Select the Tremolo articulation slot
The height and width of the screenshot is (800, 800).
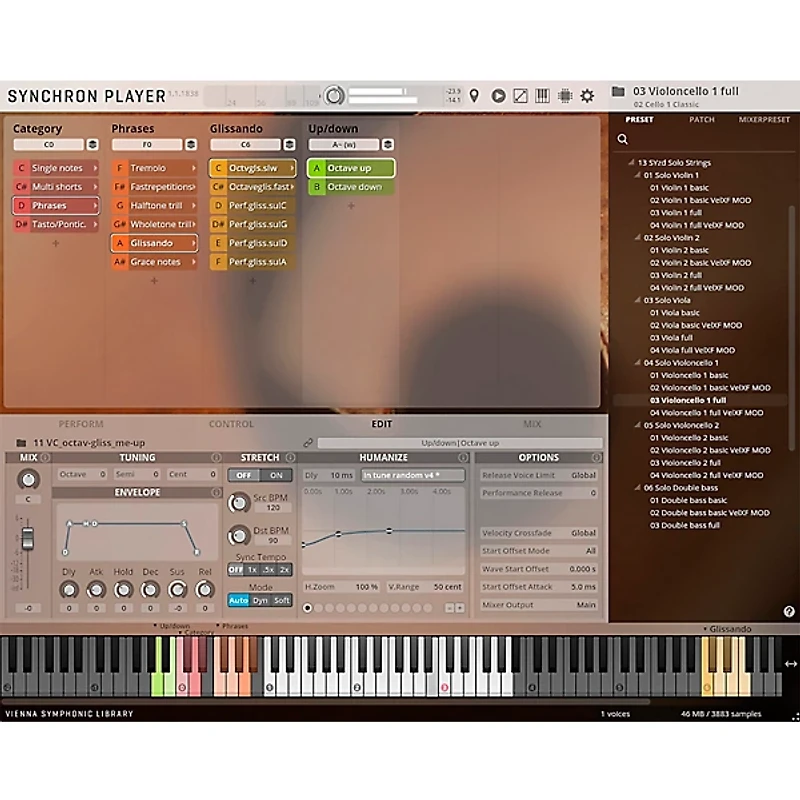coord(154,168)
